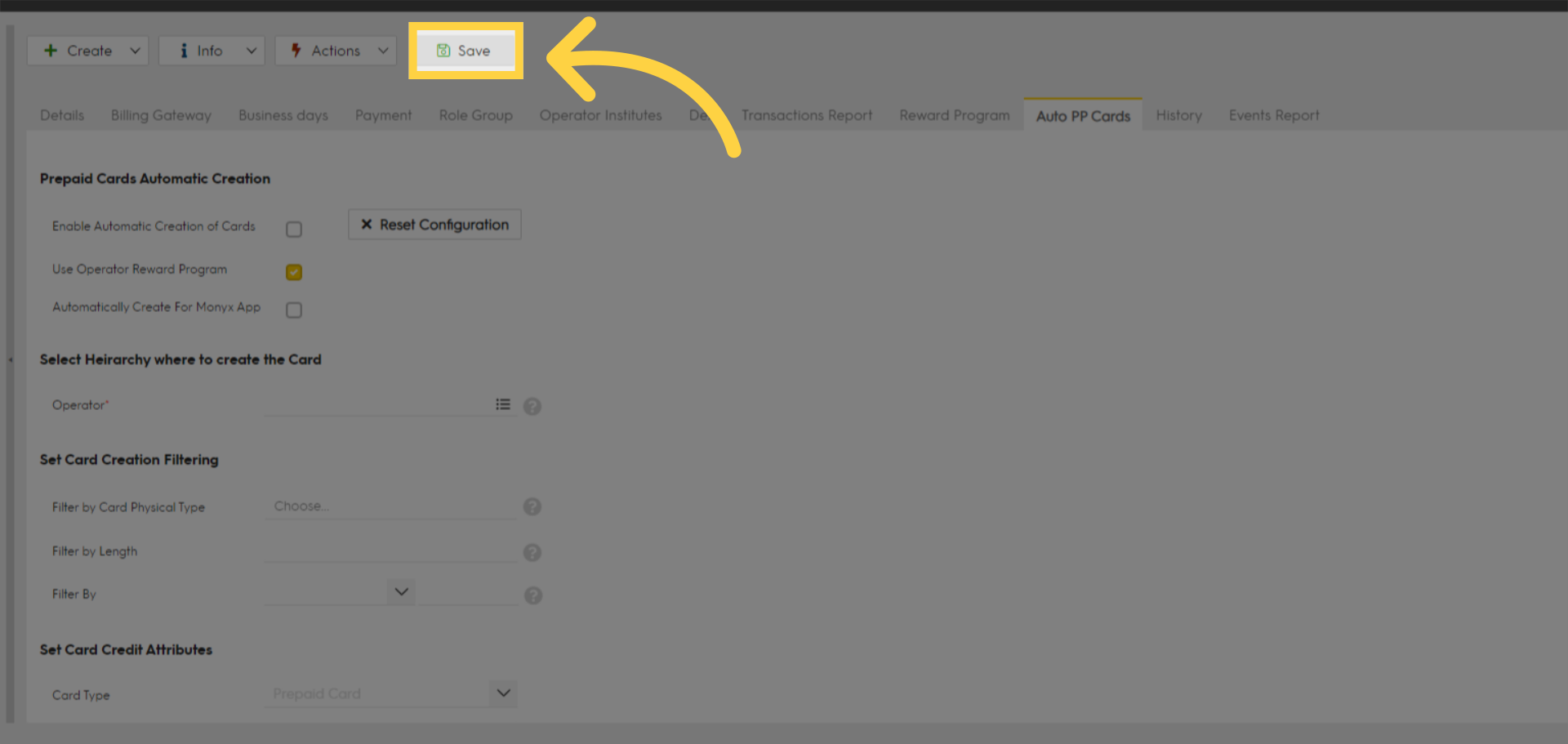Show help for the Operator field

coord(532,406)
